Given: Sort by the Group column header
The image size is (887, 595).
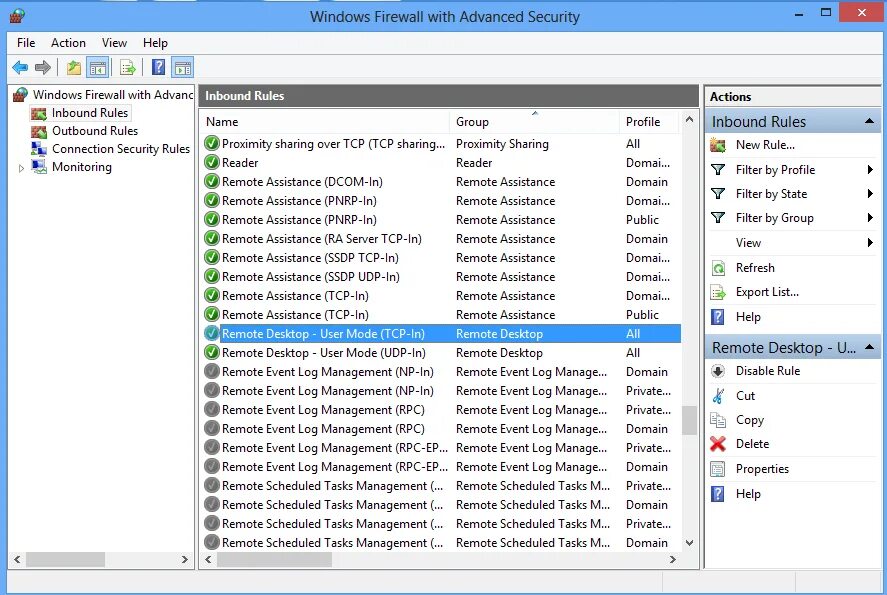Looking at the screenshot, I should [x=535, y=122].
